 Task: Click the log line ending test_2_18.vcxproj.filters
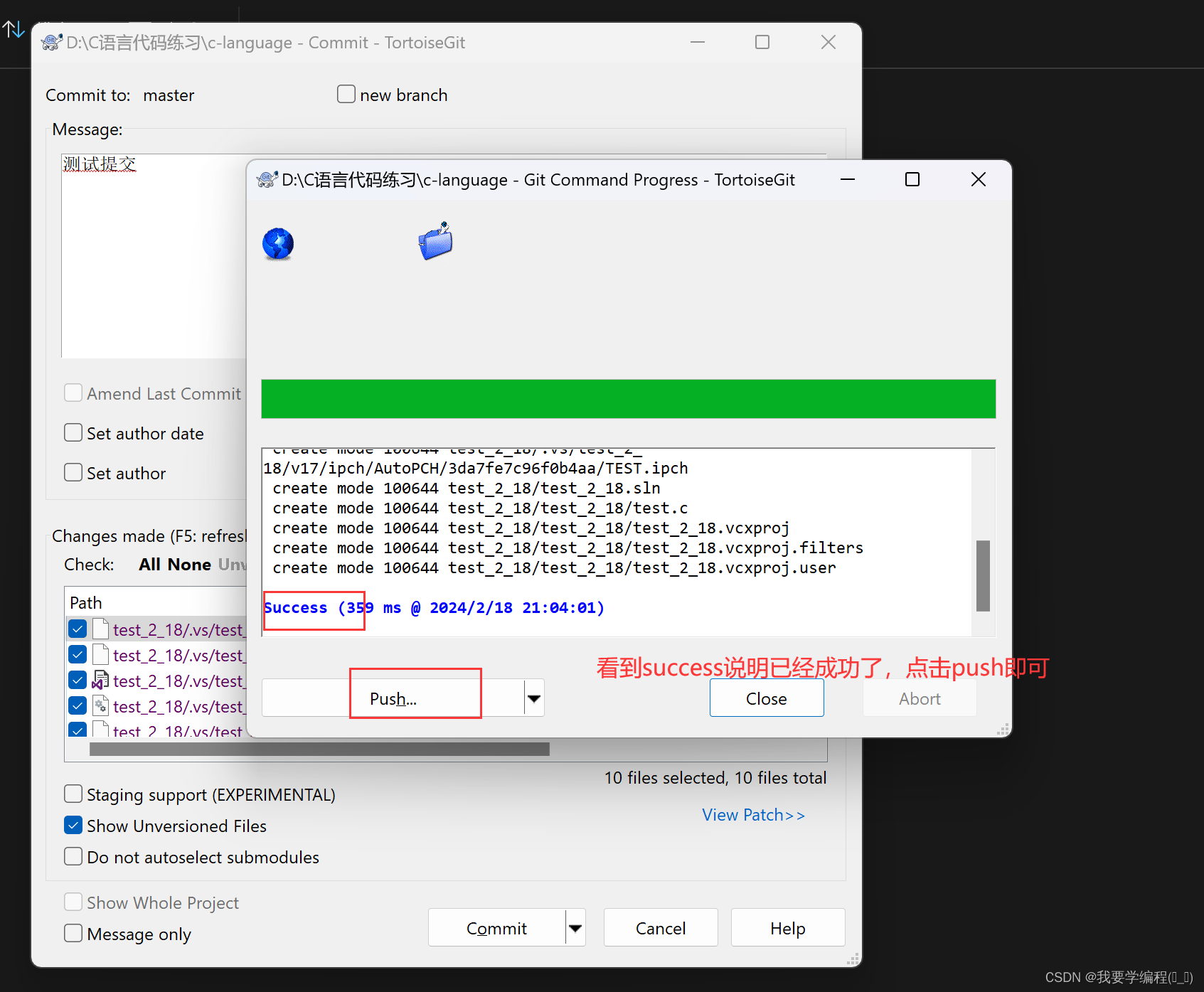point(568,548)
